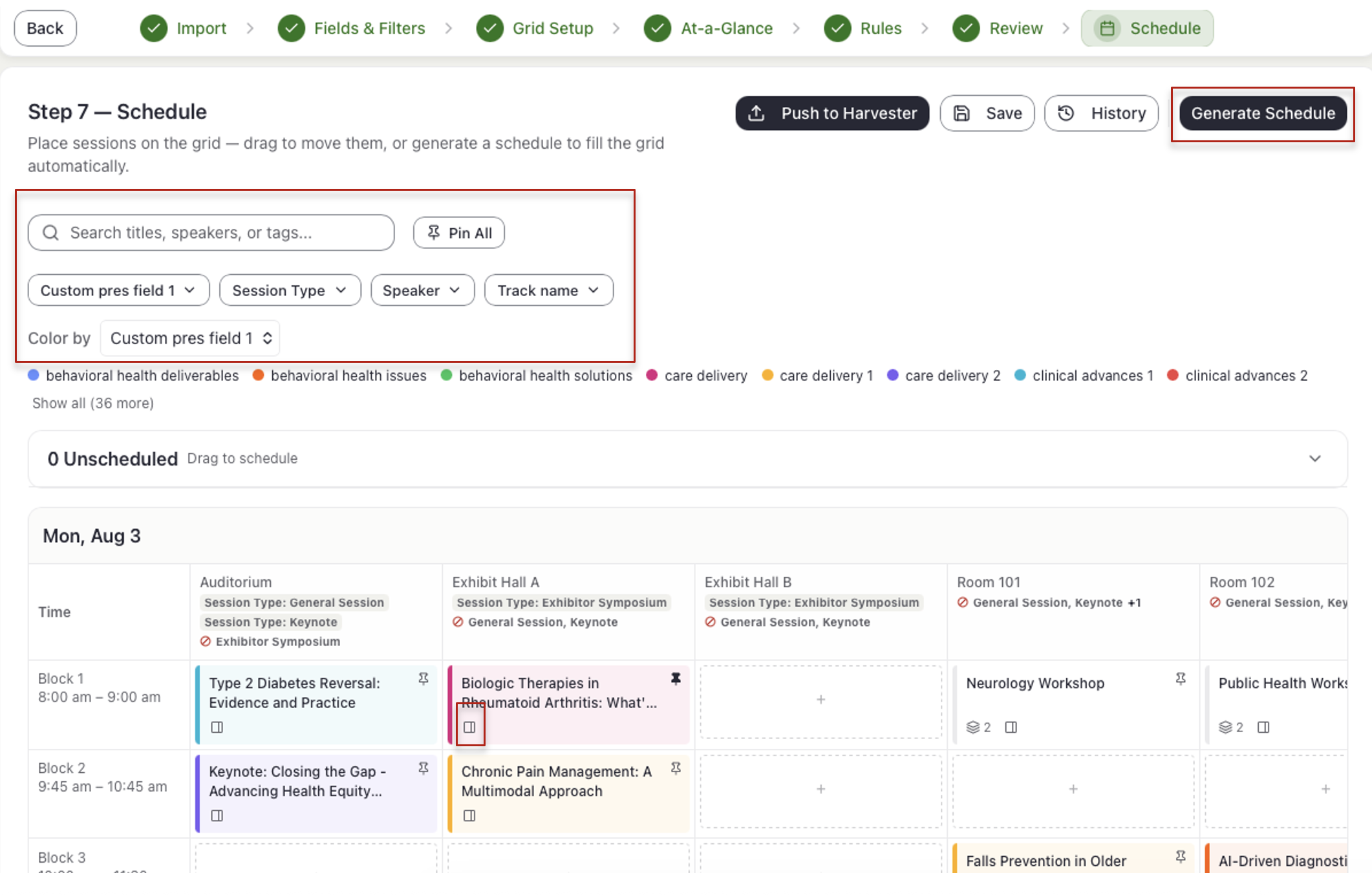Click the stacked layers icon on Neurology Workshop
This screenshot has height=895, width=1372.
coord(973,728)
